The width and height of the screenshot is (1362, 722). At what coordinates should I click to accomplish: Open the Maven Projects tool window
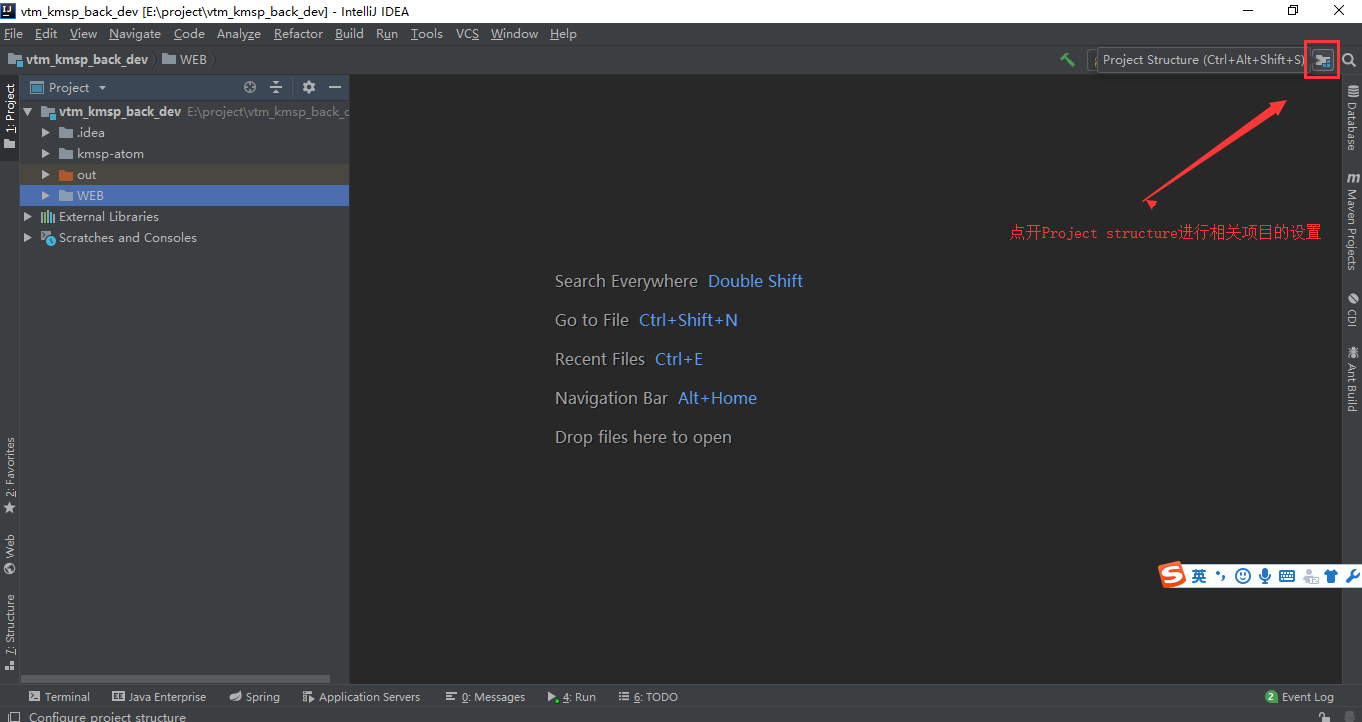[1352, 222]
